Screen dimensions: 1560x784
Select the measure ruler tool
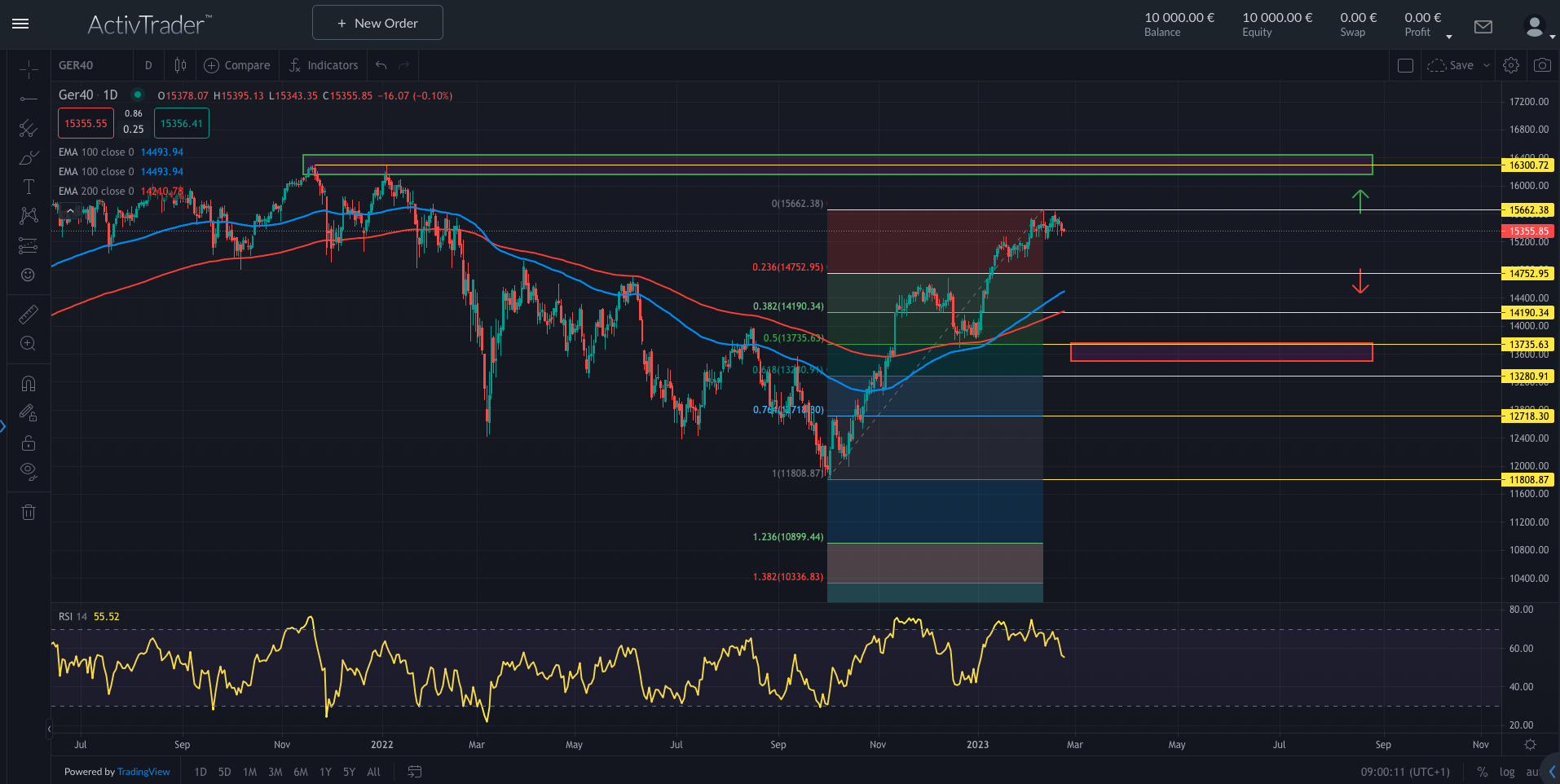pyautogui.click(x=28, y=313)
